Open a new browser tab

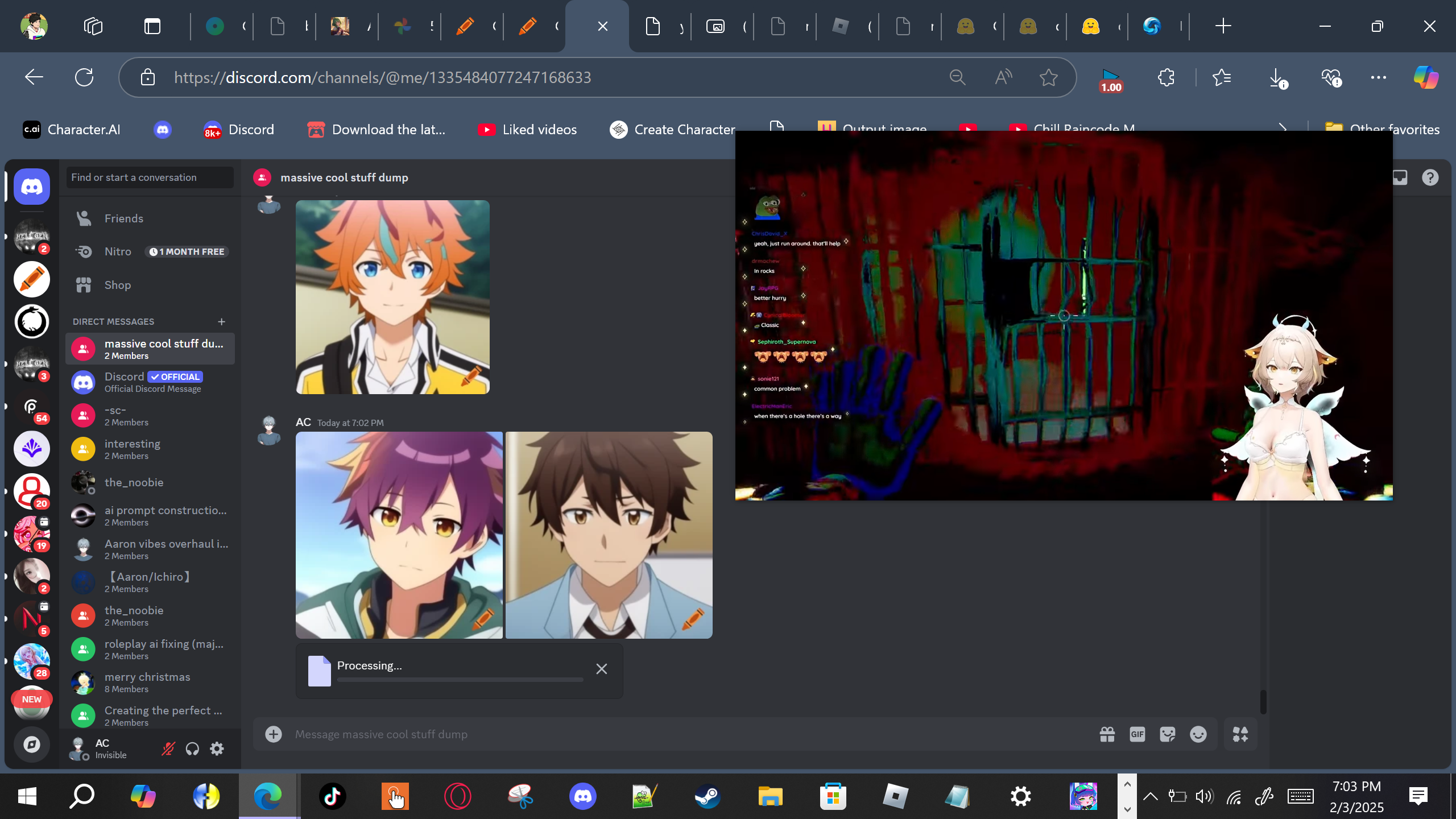tap(1223, 26)
